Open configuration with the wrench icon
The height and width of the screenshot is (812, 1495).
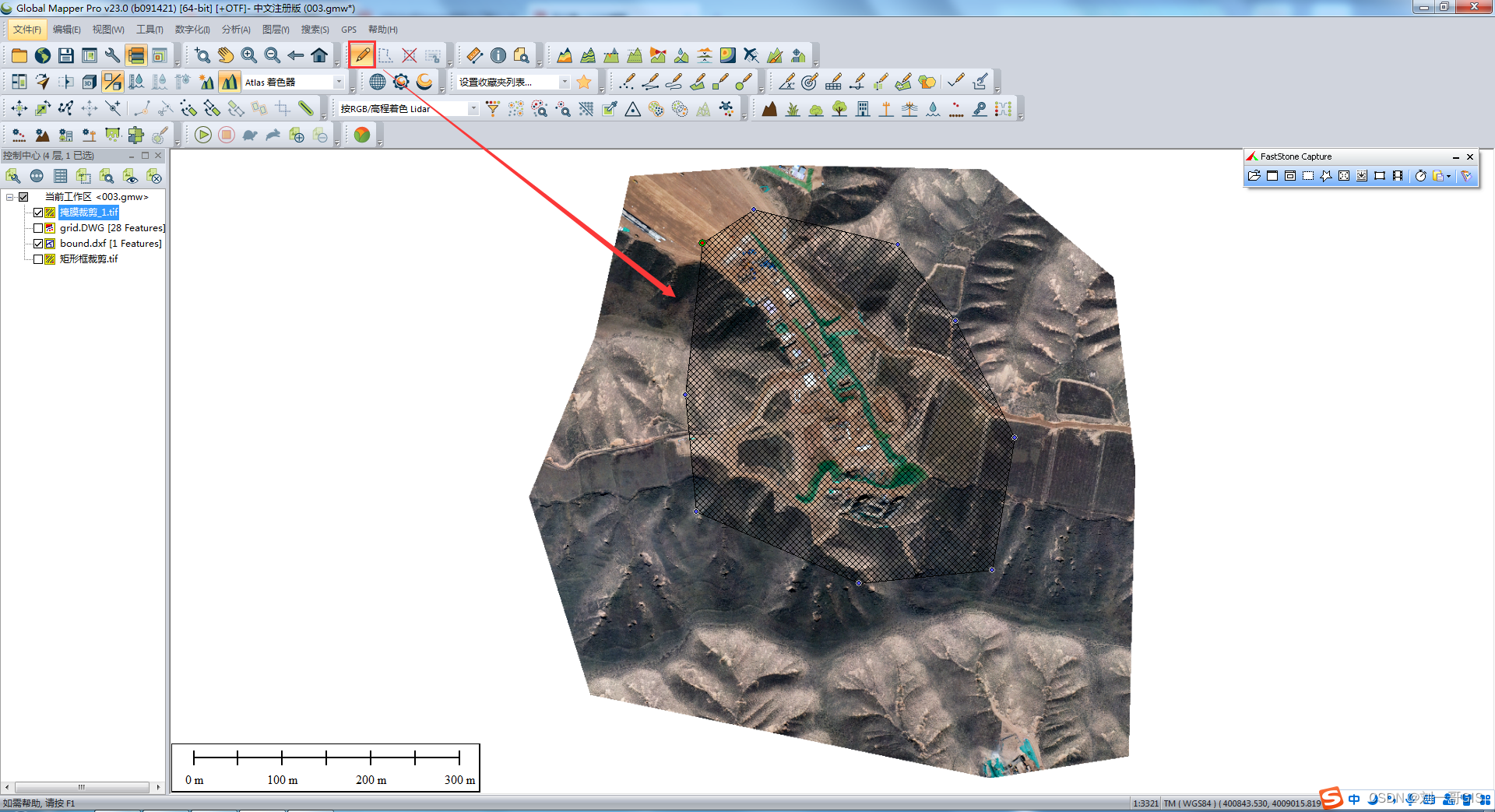113,55
